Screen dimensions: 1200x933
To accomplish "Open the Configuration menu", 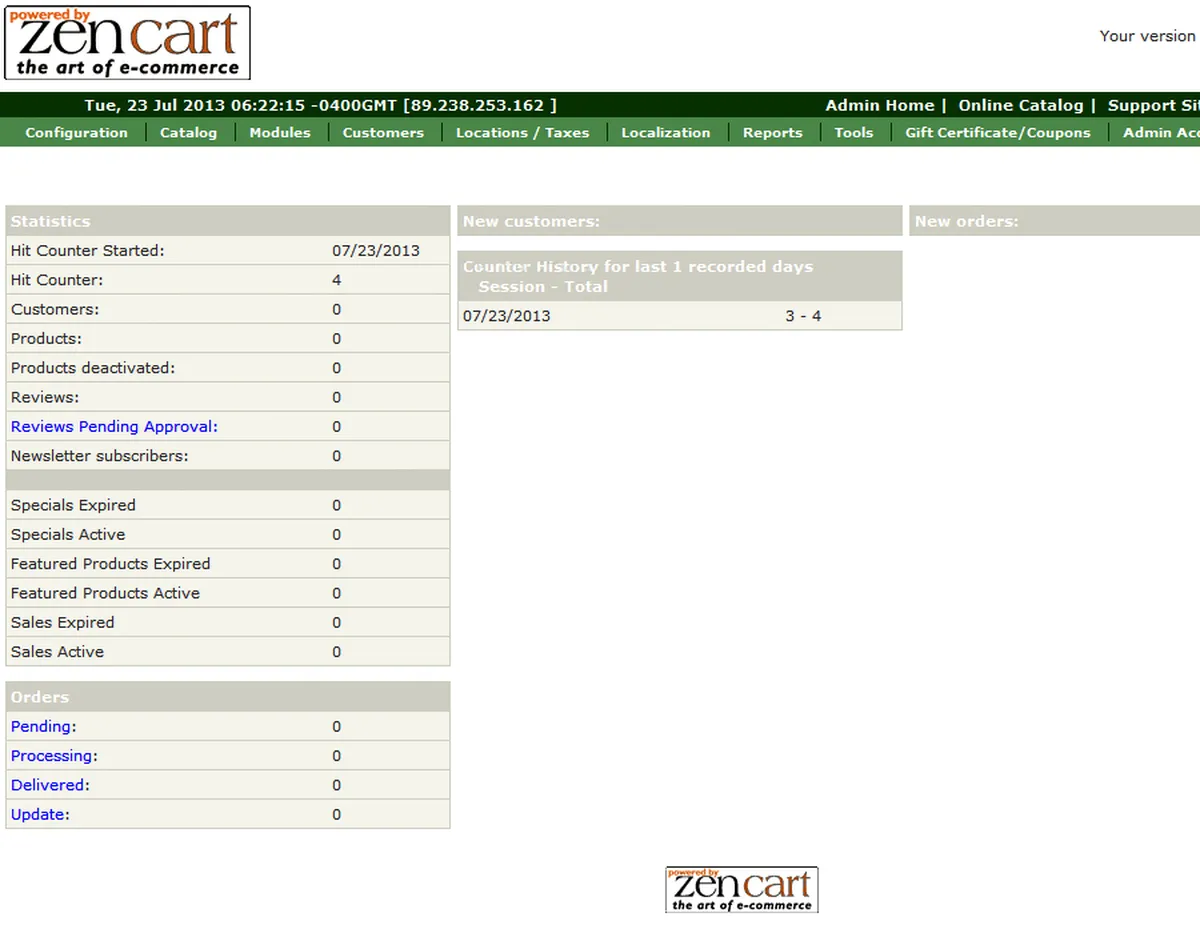I will tap(76, 132).
